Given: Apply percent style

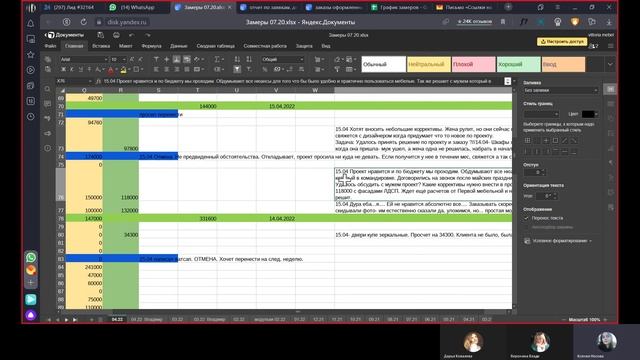Looking at the screenshot, I should pyautogui.click(x=265, y=70).
